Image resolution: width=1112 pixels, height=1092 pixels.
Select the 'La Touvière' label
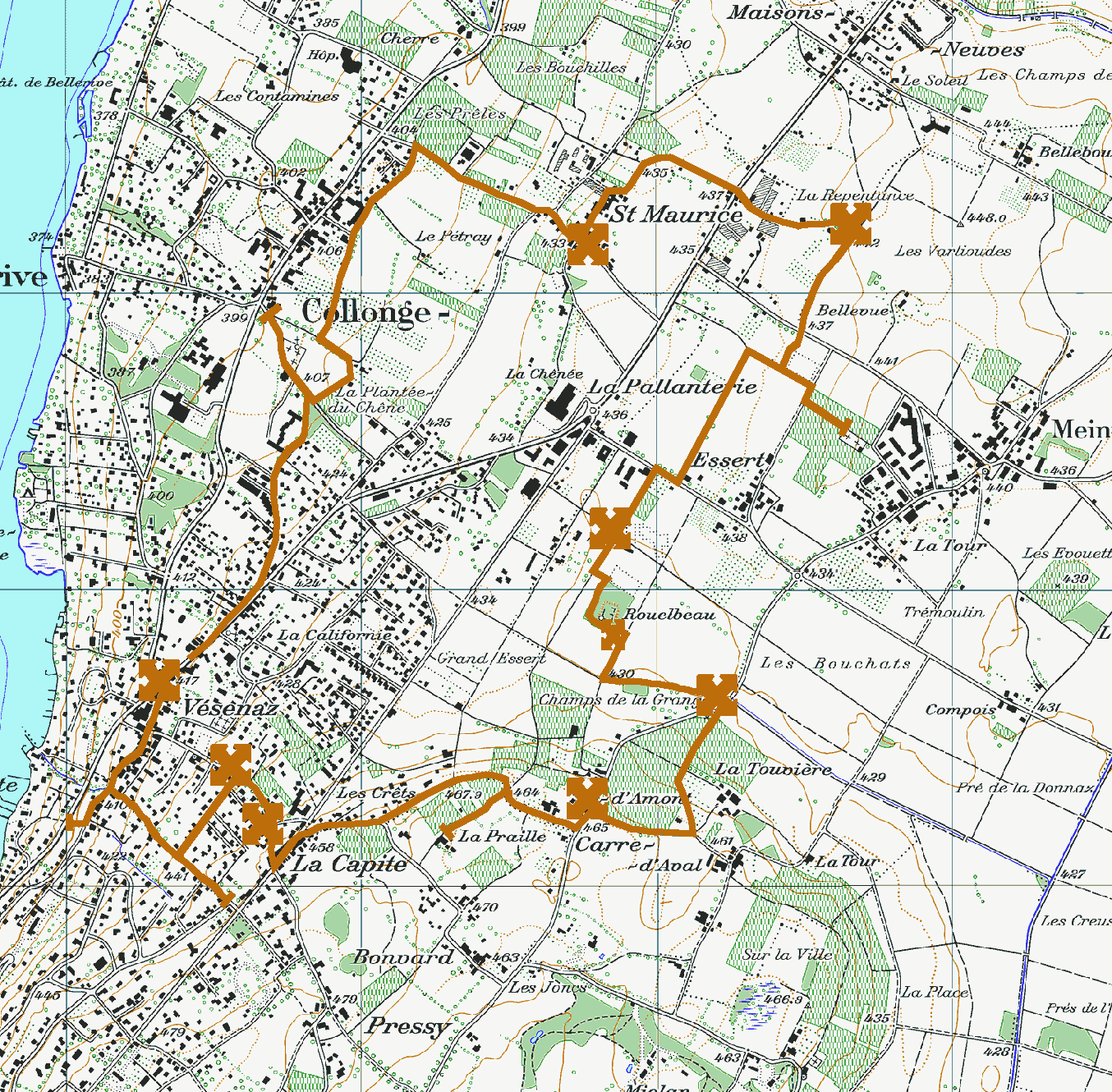pyautogui.click(x=773, y=769)
